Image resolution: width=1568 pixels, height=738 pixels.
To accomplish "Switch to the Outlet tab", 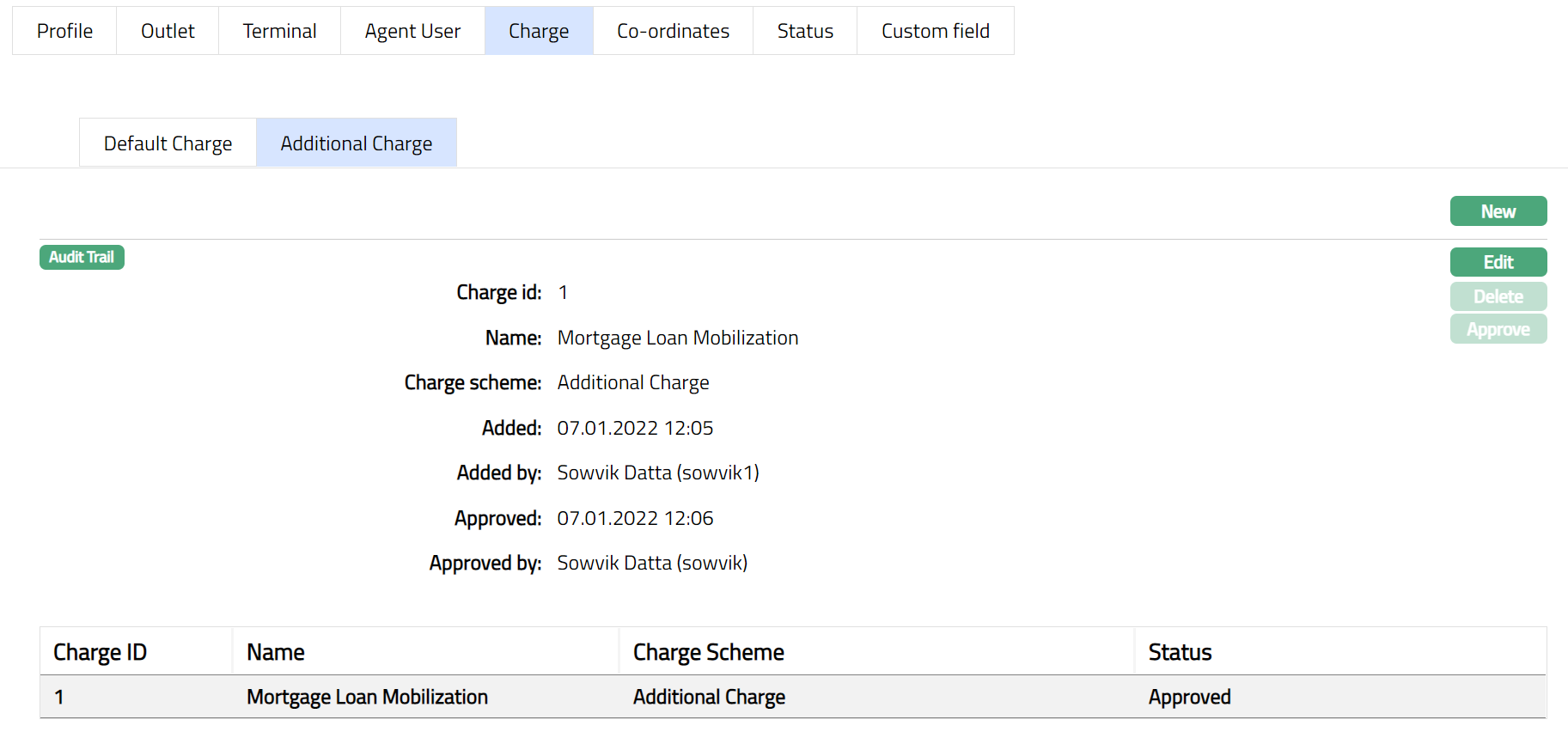I will 168,31.
